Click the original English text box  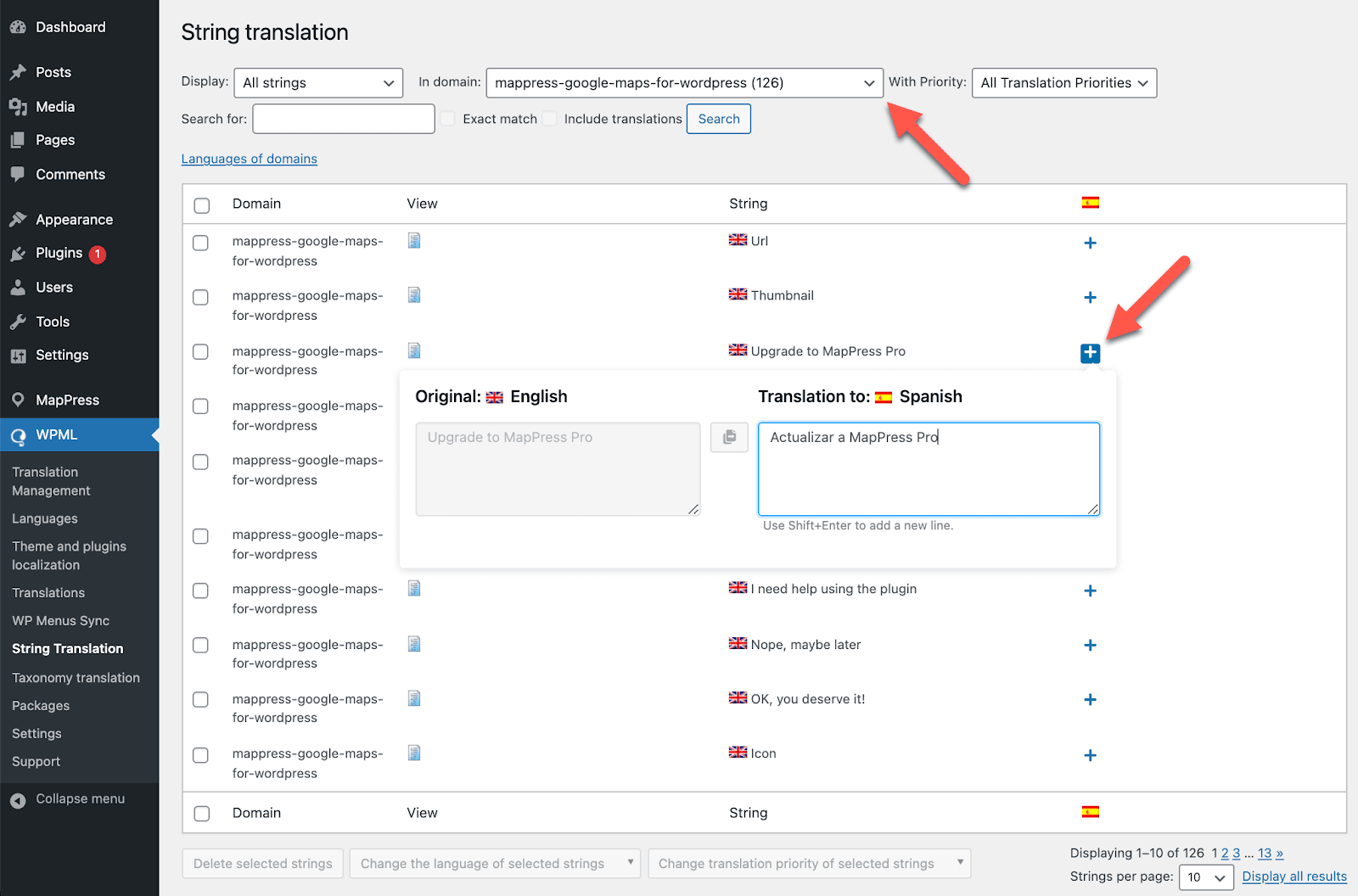[558, 469]
